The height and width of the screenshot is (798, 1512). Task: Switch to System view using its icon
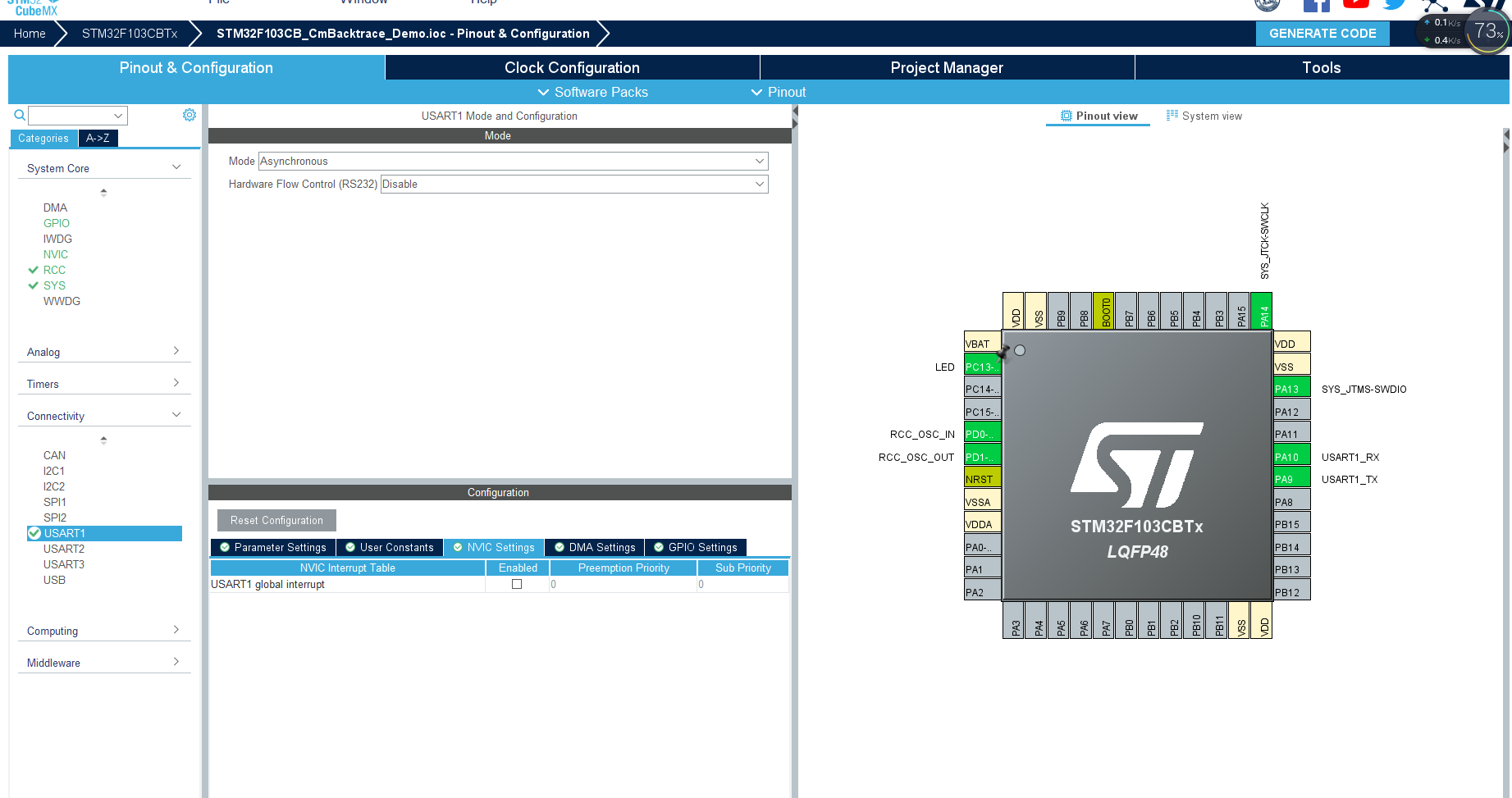point(1173,116)
